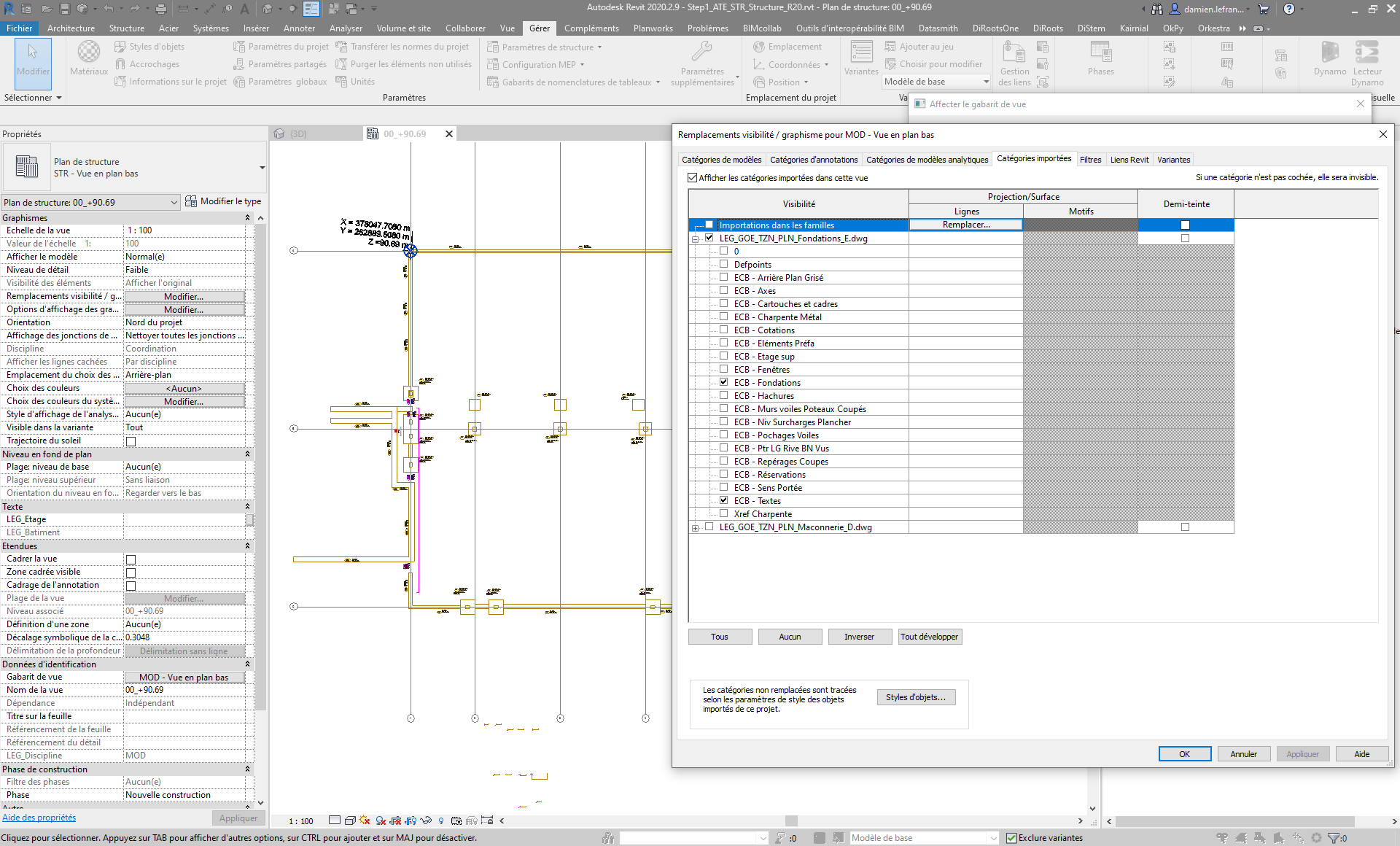Switch to the Filtres tab
This screenshot has height=846, width=1400.
pos(1090,160)
